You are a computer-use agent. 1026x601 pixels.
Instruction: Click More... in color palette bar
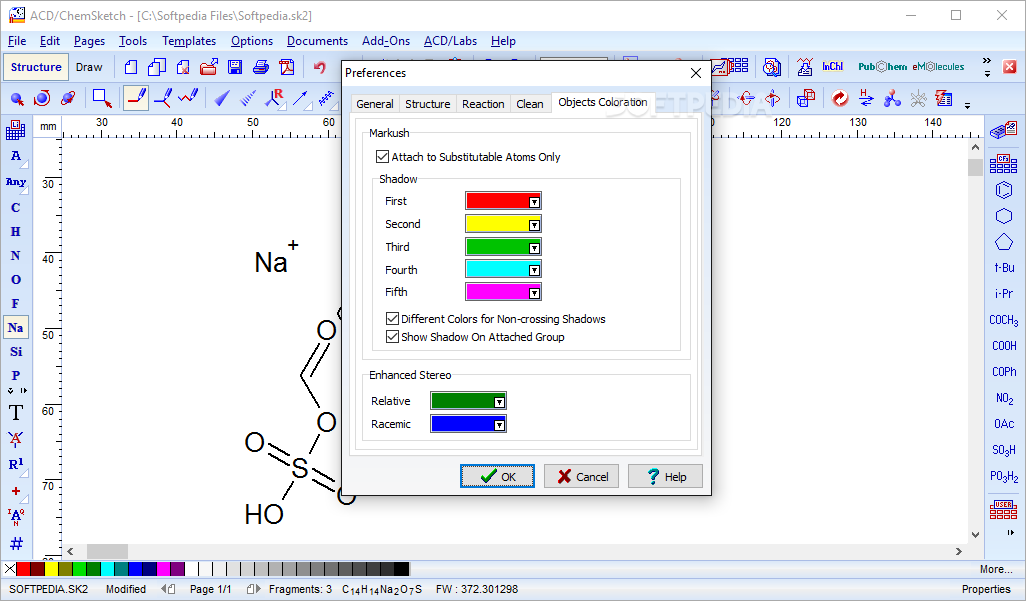click(x=996, y=569)
